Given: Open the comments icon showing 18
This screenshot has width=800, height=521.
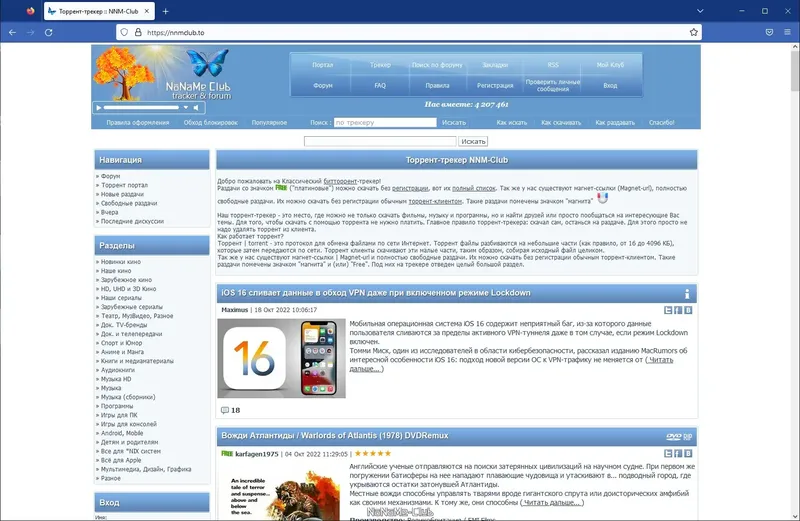Looking at the screenshot, I should (224, 410).
